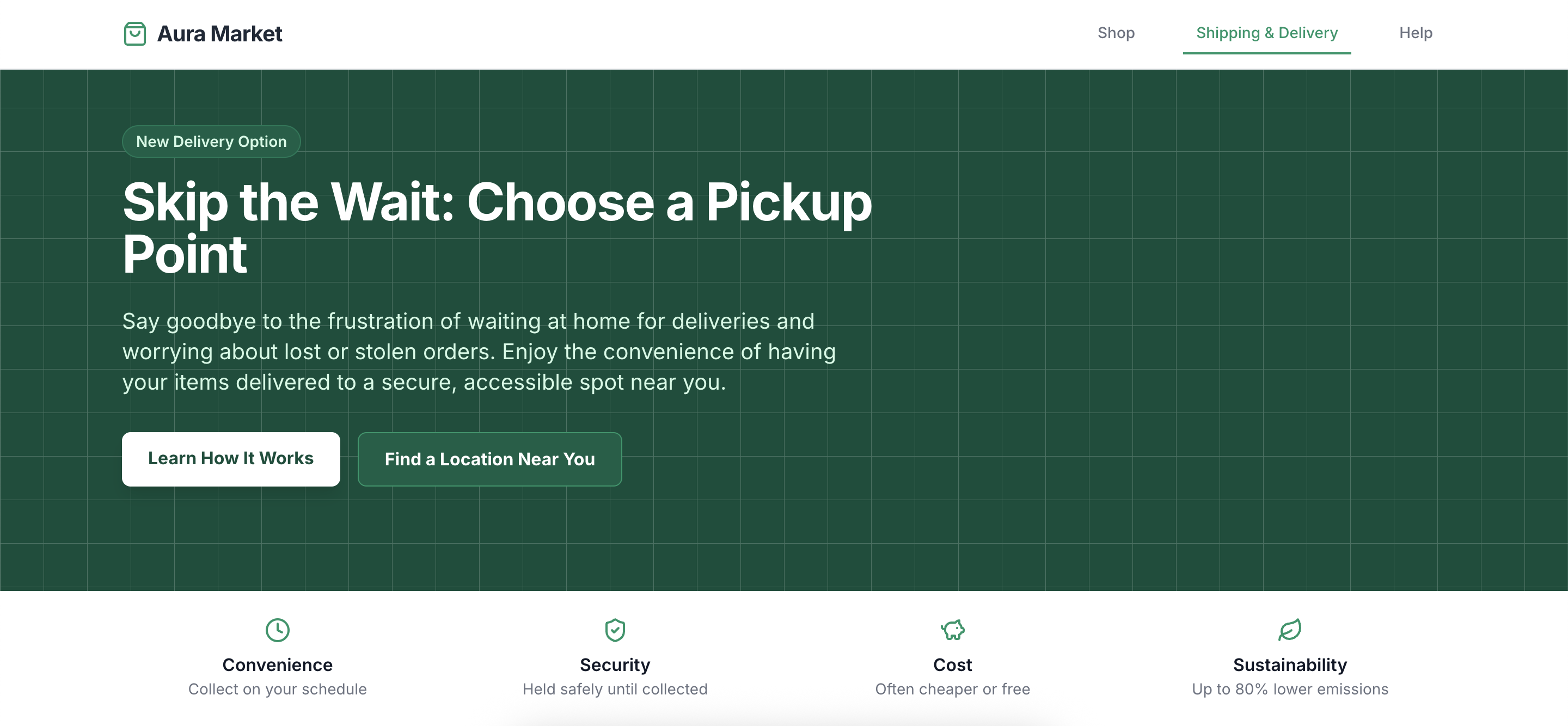Click the Skip the Wait headline
The image size is (1568, 726).
point(497,227)
